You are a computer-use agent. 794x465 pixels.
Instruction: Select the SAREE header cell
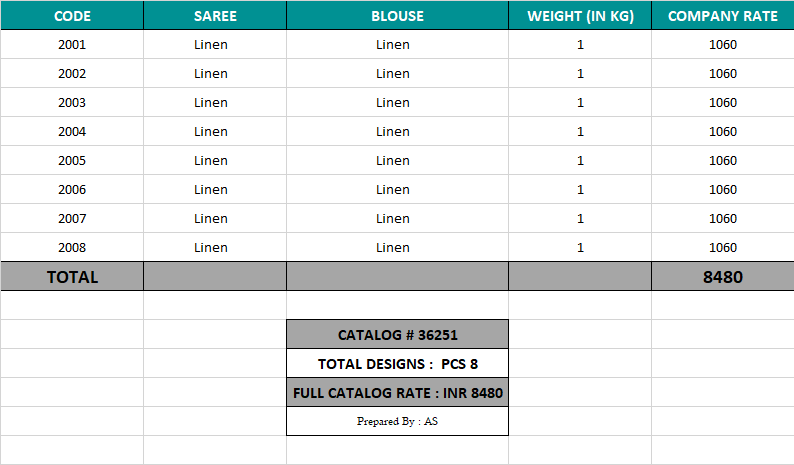click(x=215, y=16)
